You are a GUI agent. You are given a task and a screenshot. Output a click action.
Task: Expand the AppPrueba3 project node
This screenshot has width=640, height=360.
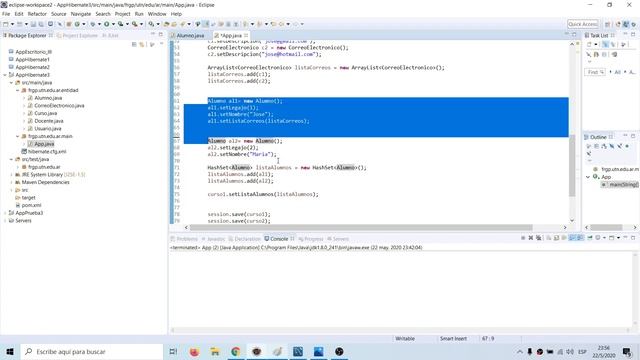[5, 213]
